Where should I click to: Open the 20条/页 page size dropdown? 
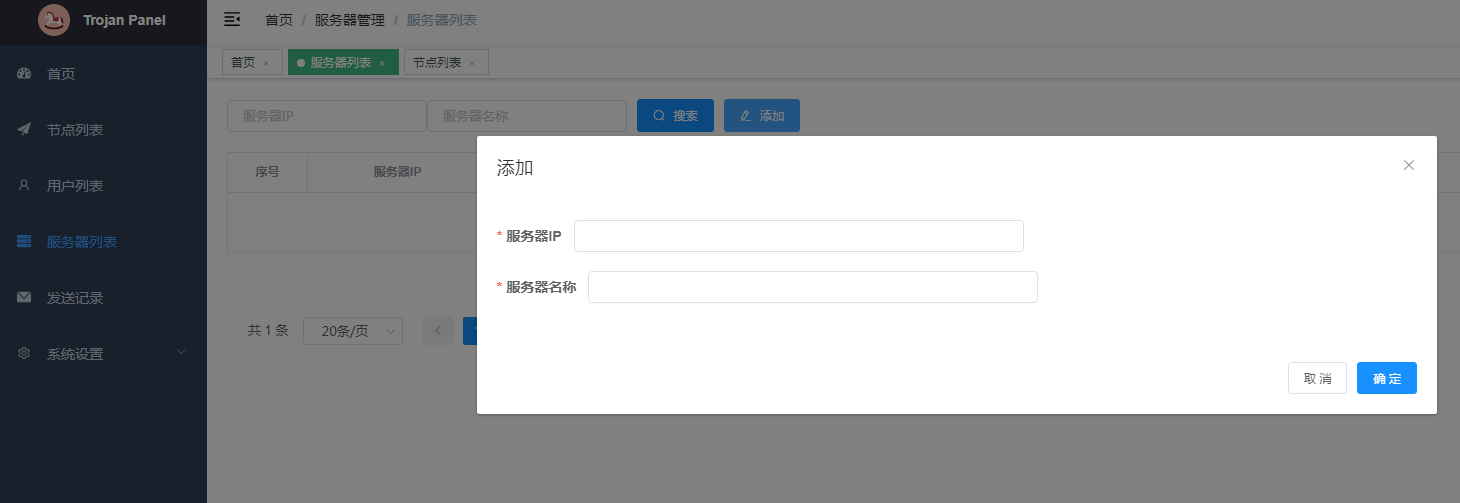pyautogui.click(x=352, y=331)
